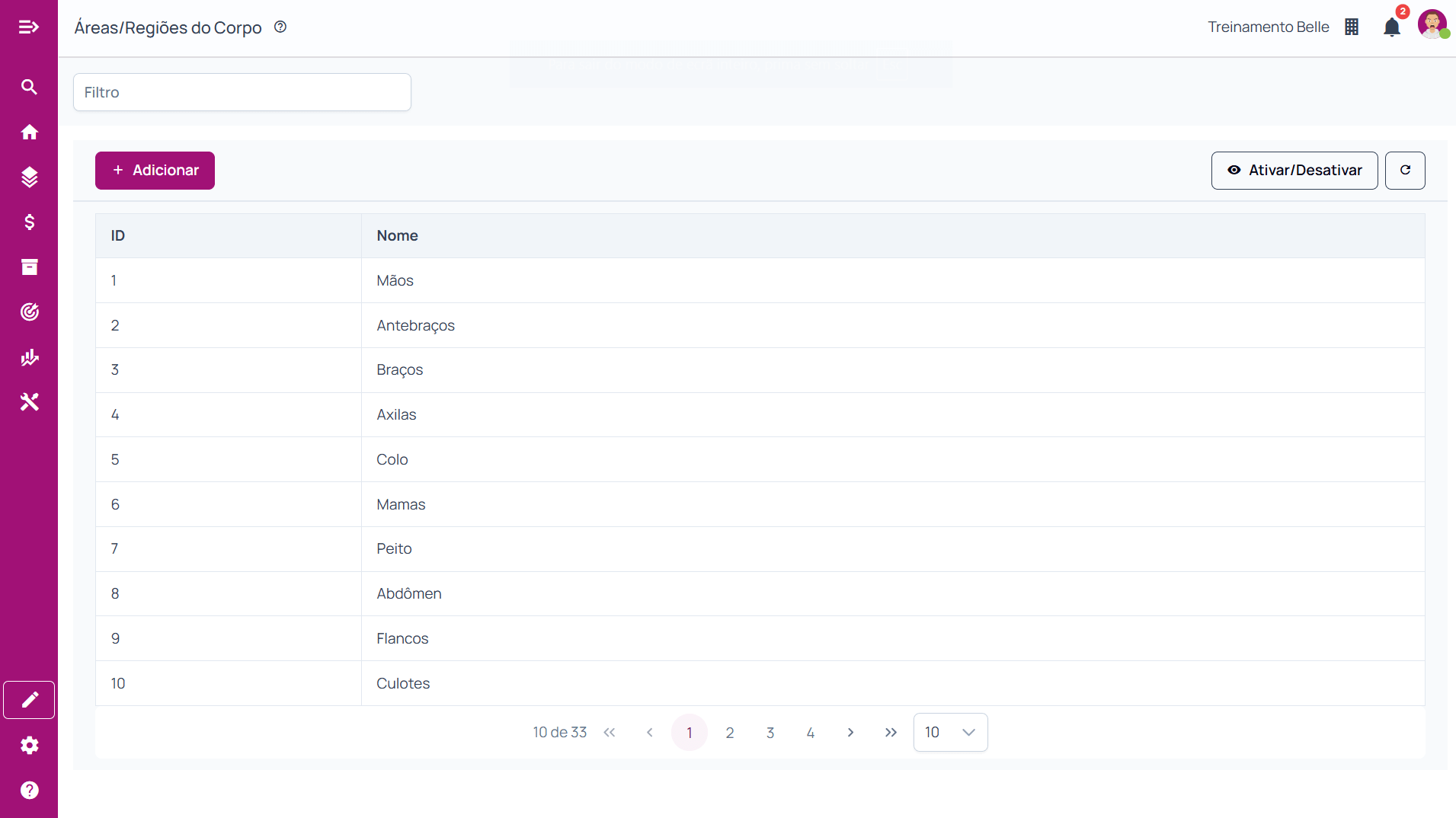This screenshot has height=818, width=1456.
Task: Open the gear settings icon in the sidebar
Action: (x=29, y=745)
